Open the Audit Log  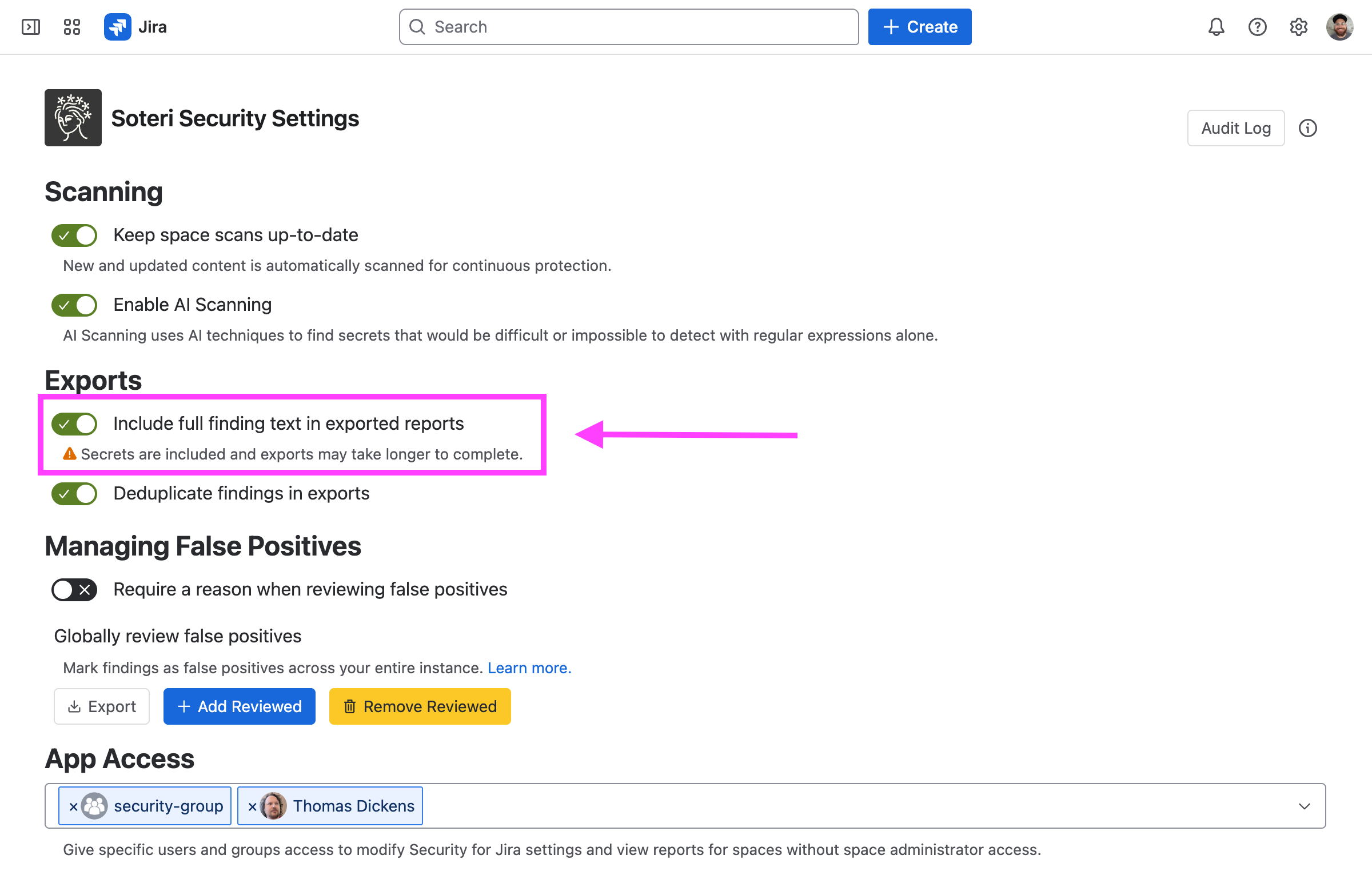pyautogui.click(x=1236, y=128)
